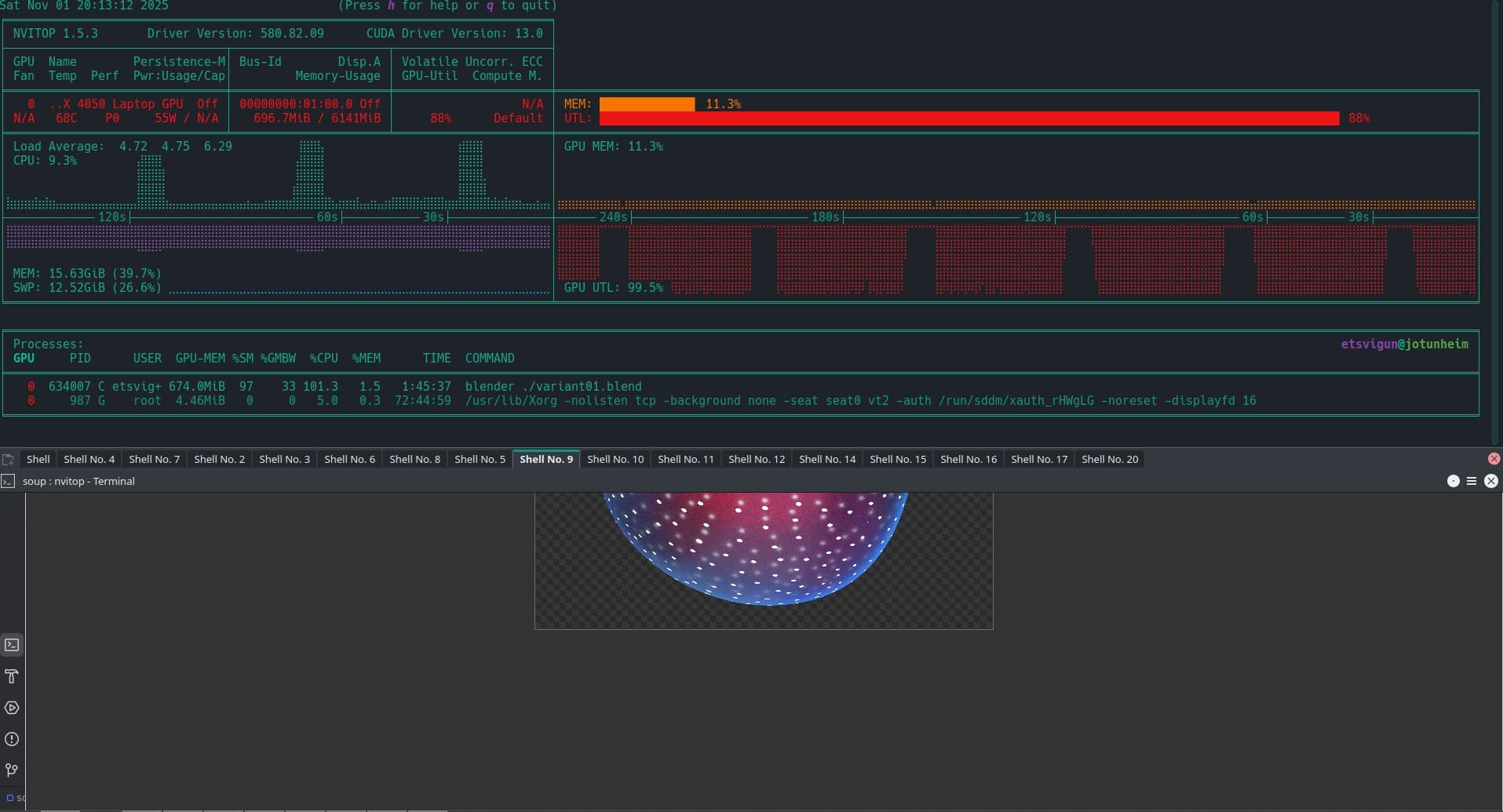Switch to the Shell No. 17 tab

(1038, 459)
